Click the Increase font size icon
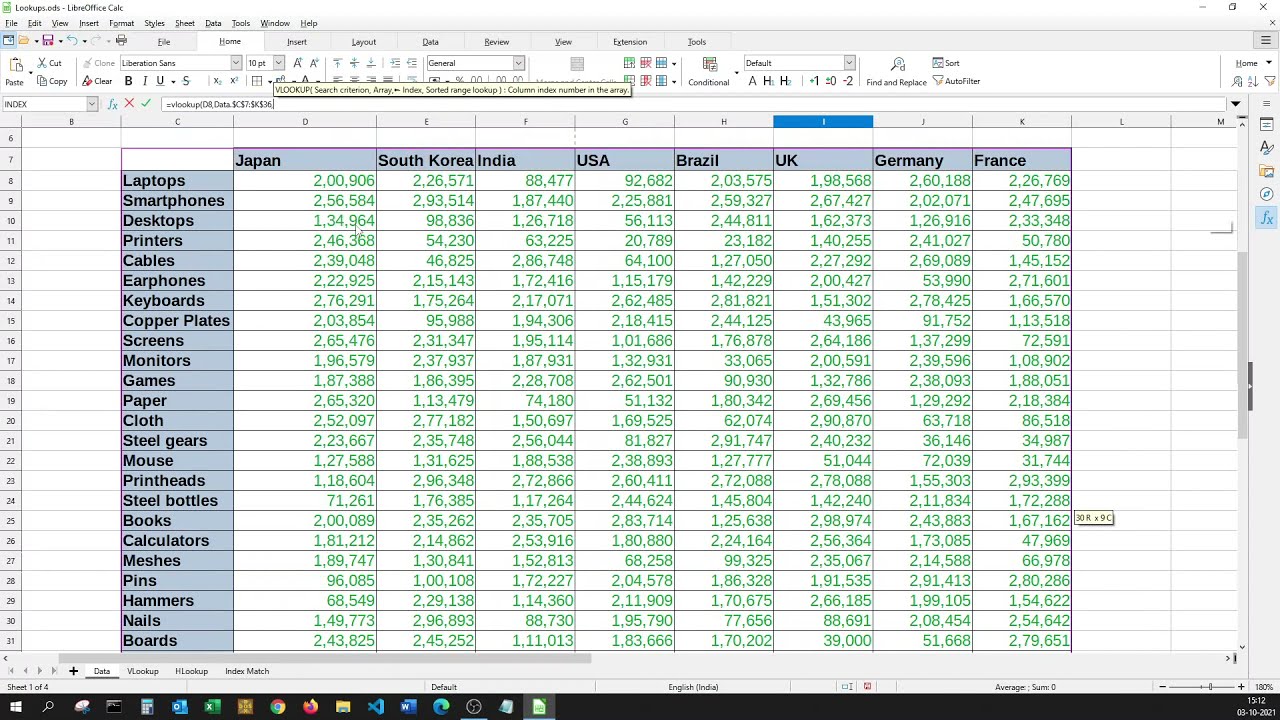This screenshot has width=1280, height=720. [x=298, y=63]
